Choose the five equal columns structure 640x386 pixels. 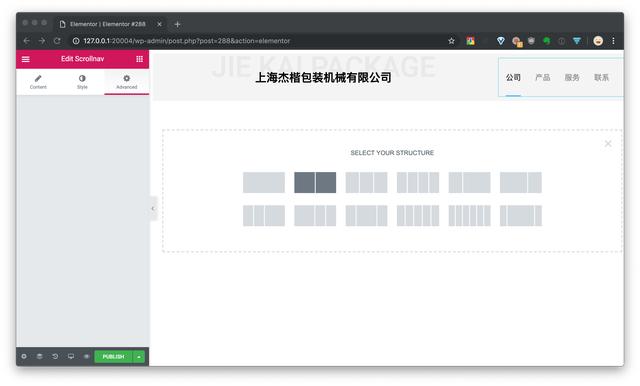point(418,215)
